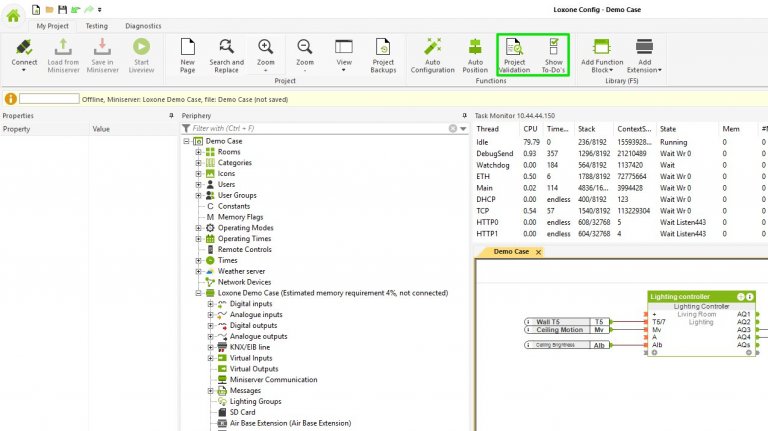Screen dimensions: 768x431
Task: Switch to the My Project tab
Action: pyautogui.click(x=52, y=26)
